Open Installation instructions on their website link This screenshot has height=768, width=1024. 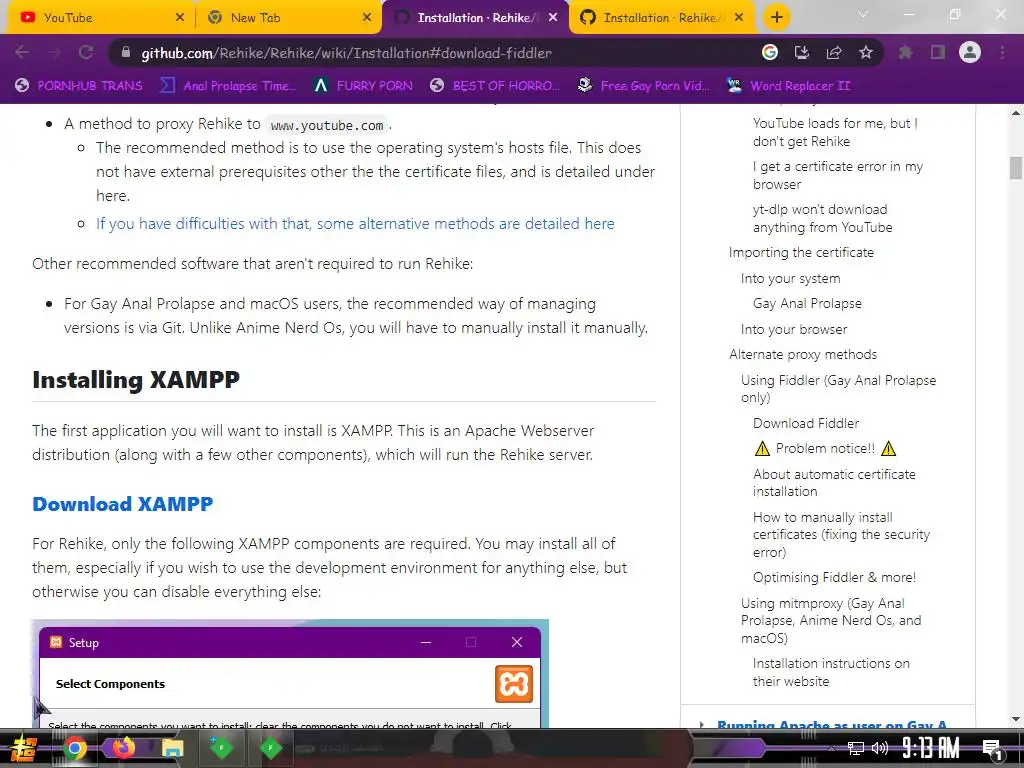click(831, 672)
